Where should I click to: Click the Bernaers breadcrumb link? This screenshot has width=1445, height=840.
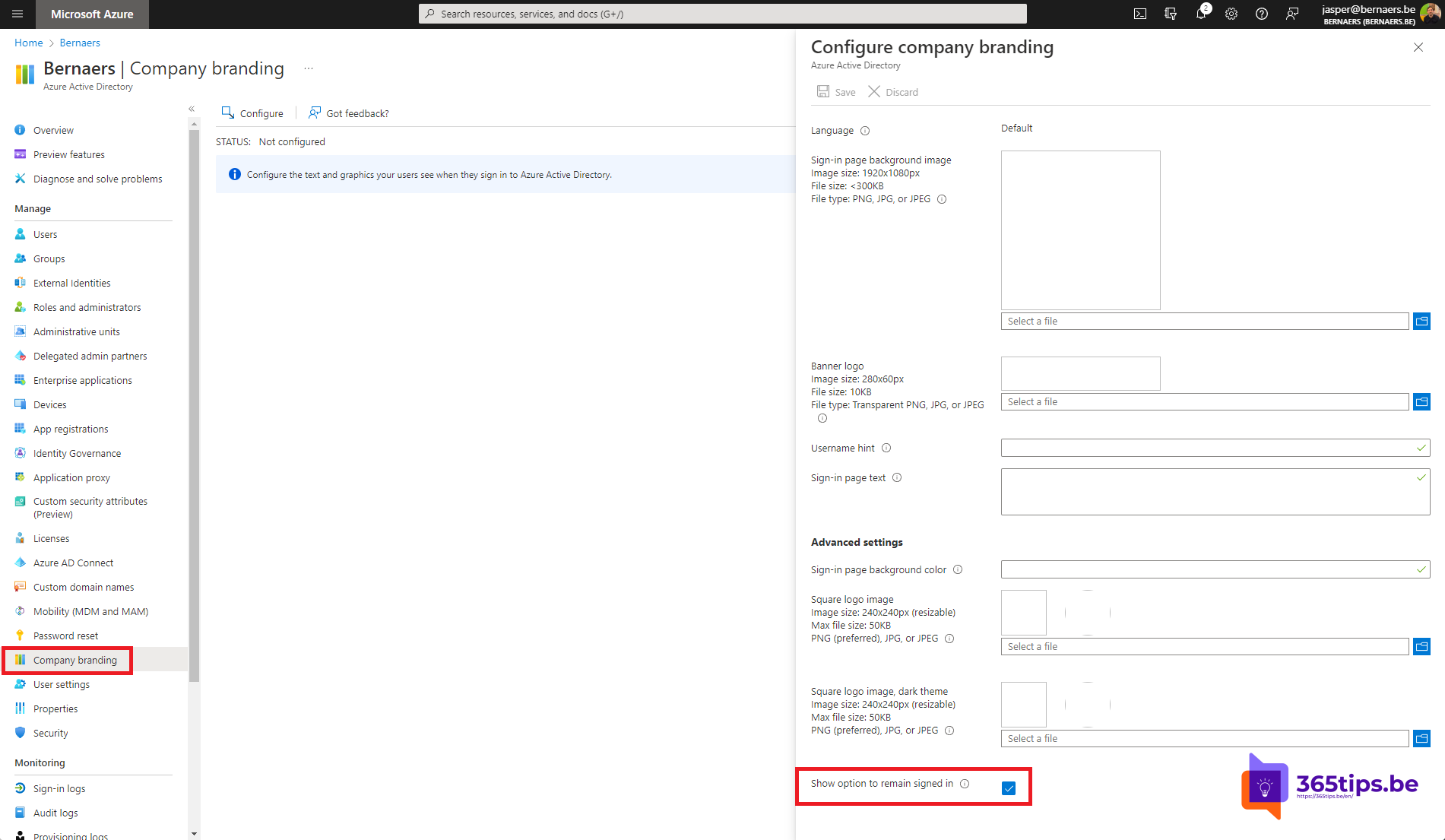tap(80, 43)
